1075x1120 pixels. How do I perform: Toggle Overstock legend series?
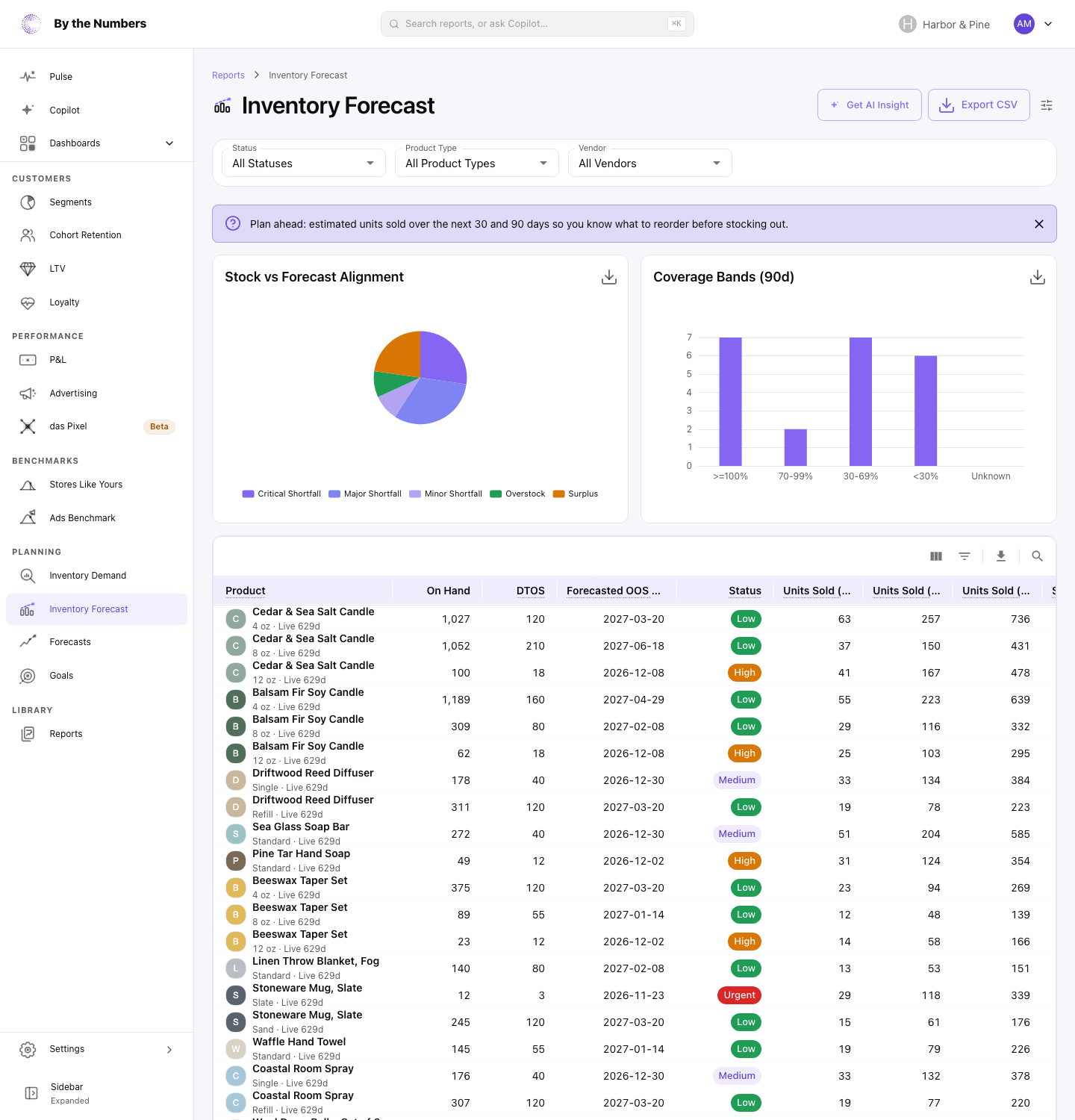click(517, 494)
